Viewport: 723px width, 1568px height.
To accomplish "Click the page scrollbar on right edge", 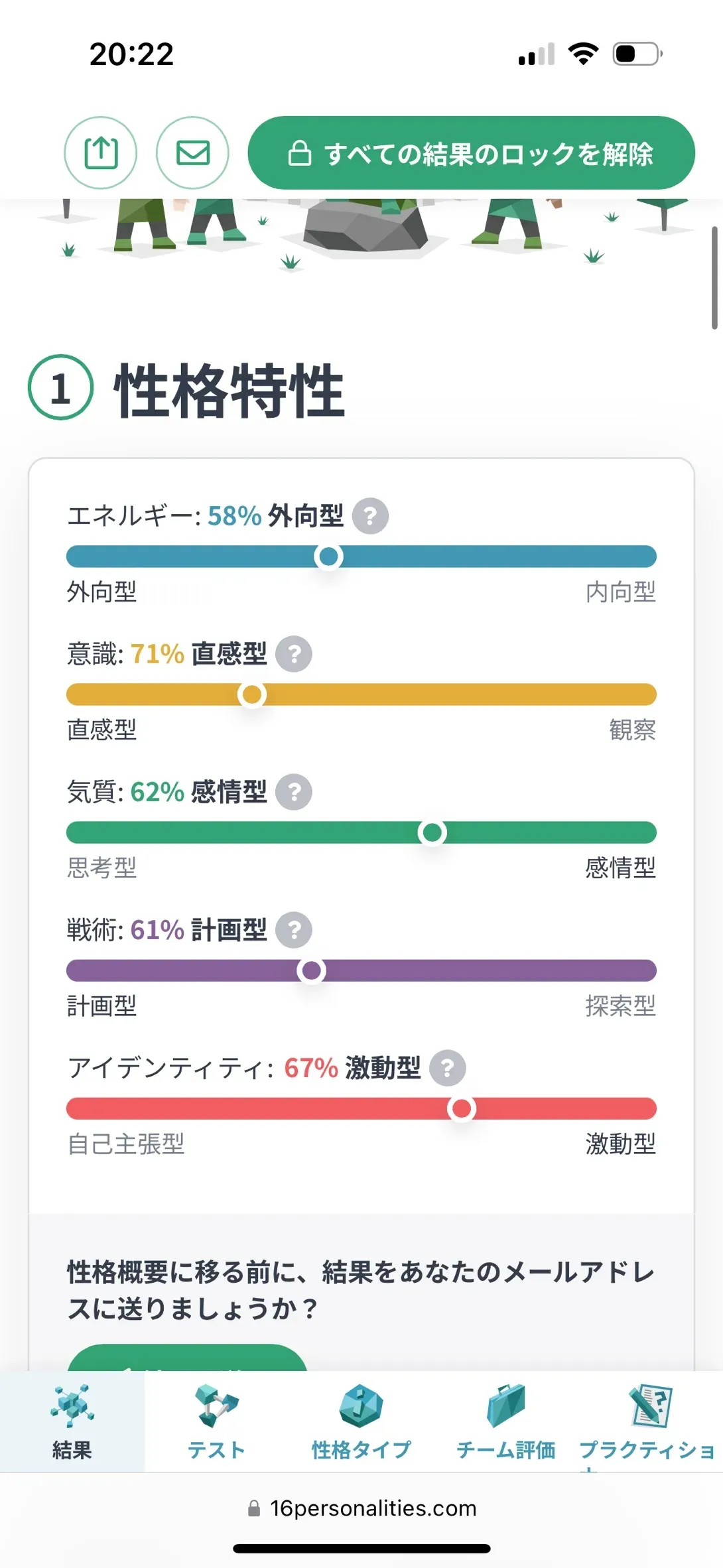I will tap(714, 278).
